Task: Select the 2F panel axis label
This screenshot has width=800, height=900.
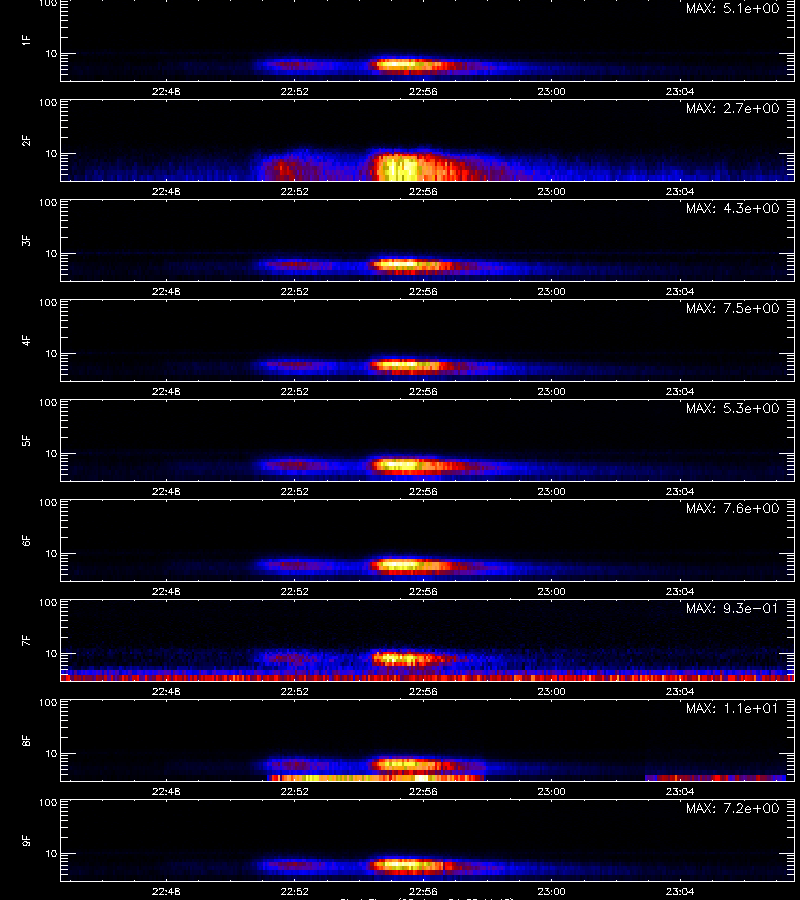Action: 26,140
